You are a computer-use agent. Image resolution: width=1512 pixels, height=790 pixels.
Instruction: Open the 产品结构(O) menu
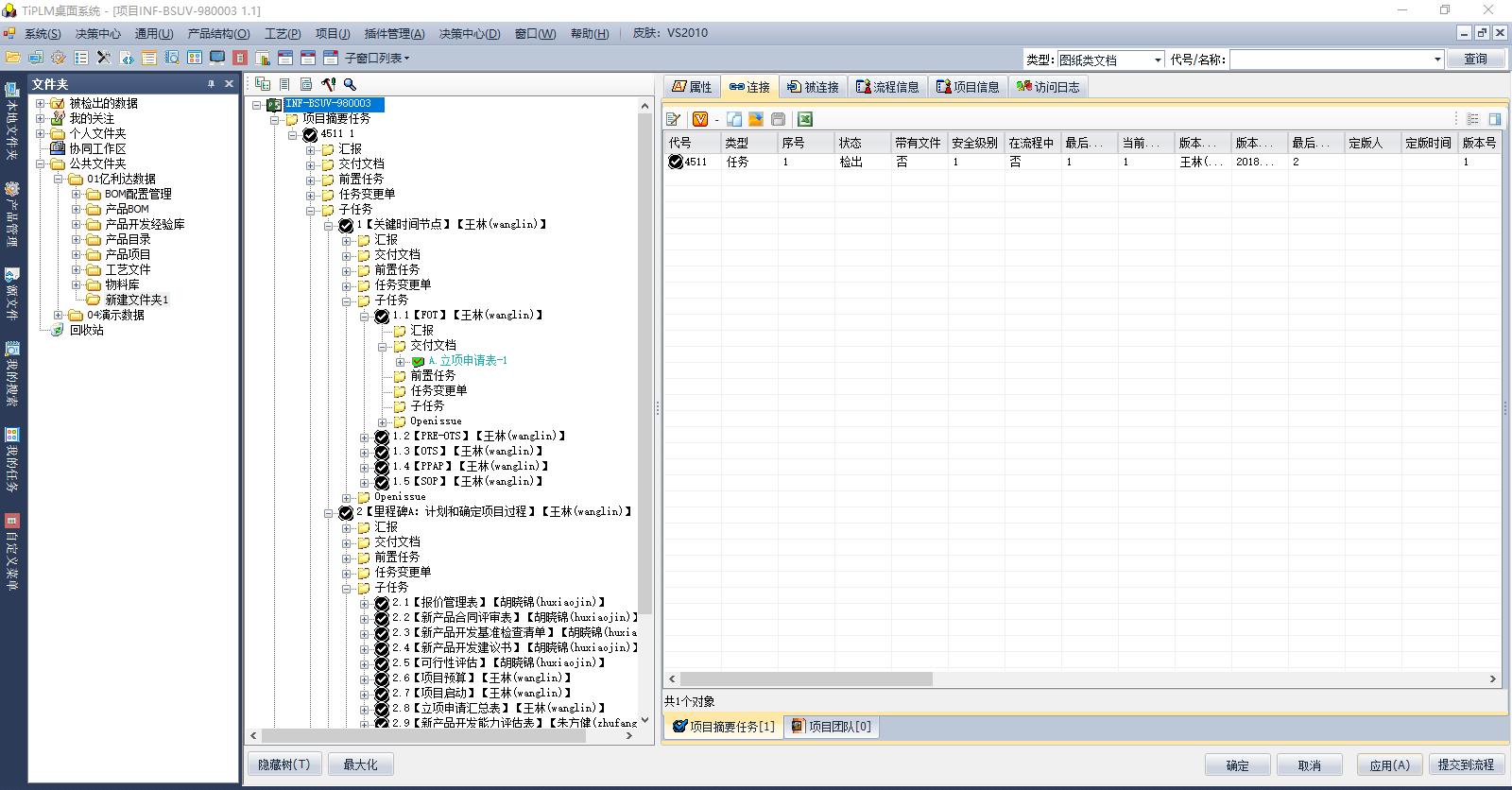218,33
